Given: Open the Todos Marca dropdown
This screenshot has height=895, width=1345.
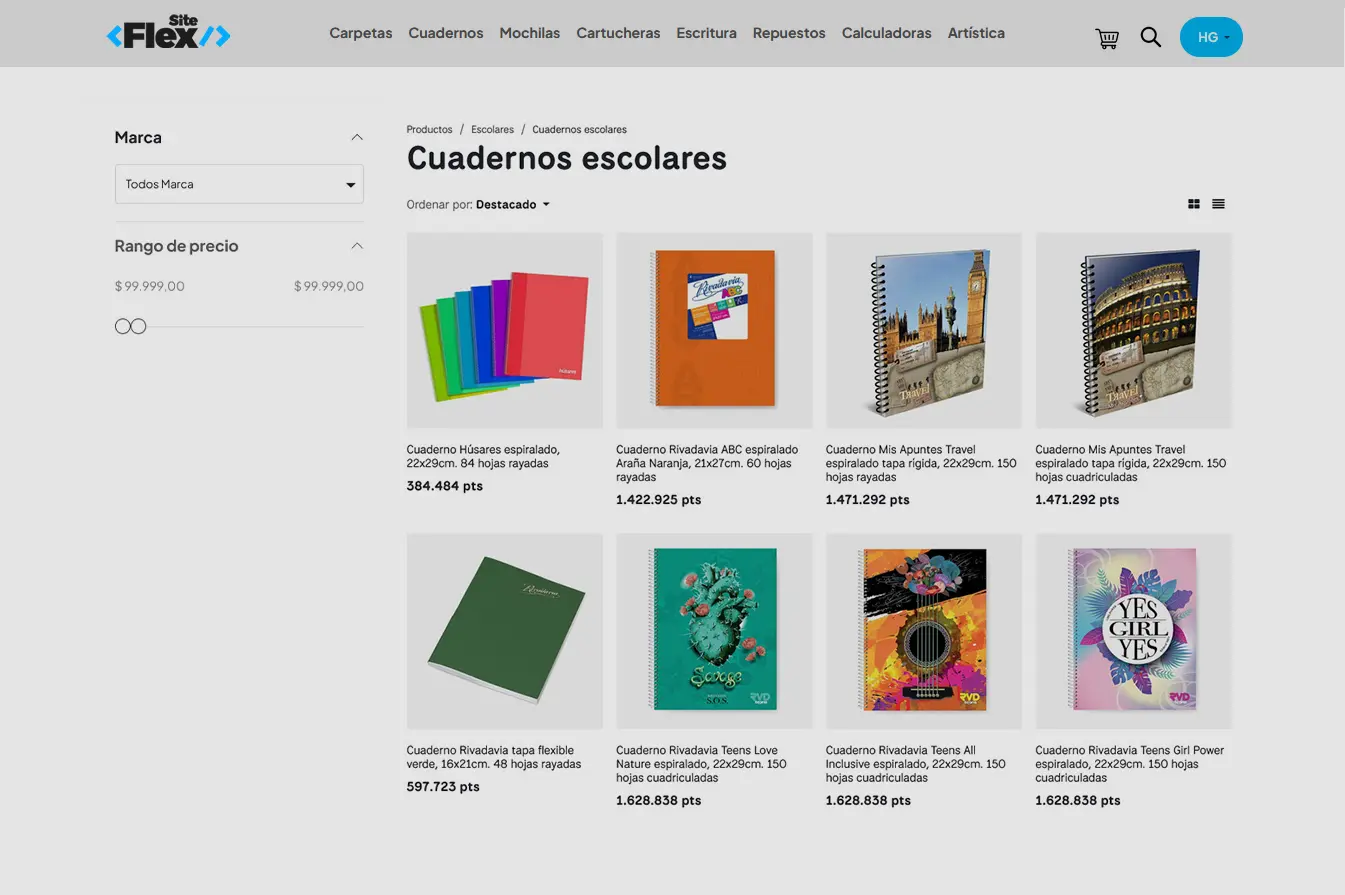Looking at the screenshot, I should (x=239, y=184).
